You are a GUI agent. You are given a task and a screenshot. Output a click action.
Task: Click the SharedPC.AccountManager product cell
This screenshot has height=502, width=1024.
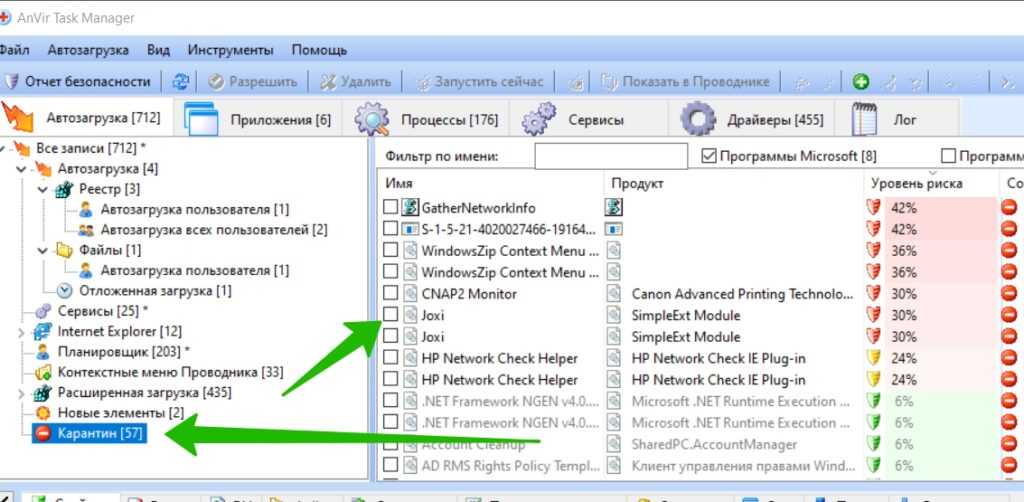tap(714, 444)
